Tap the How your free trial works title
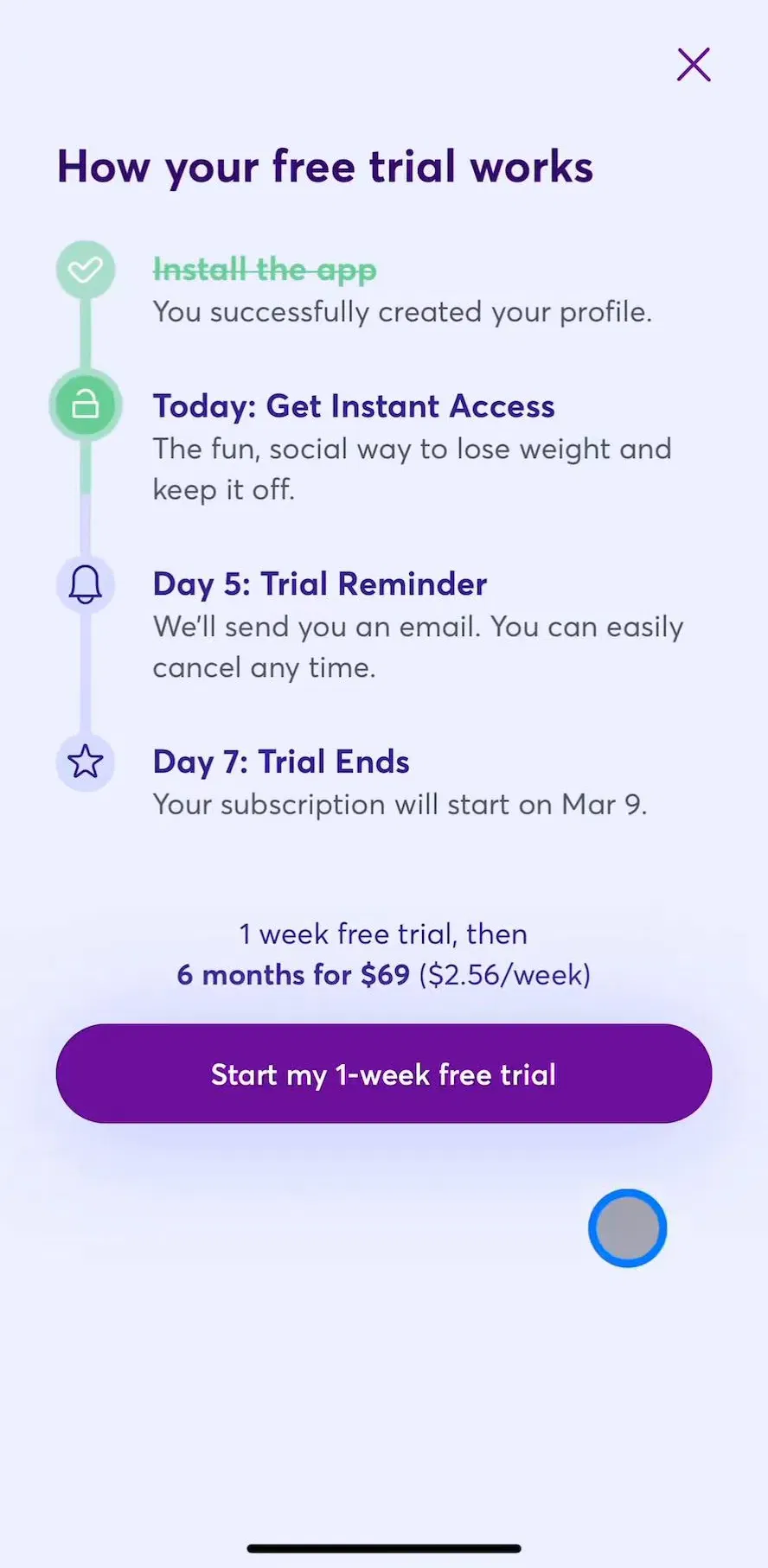Screen dimensions: 768x1568 325,167
